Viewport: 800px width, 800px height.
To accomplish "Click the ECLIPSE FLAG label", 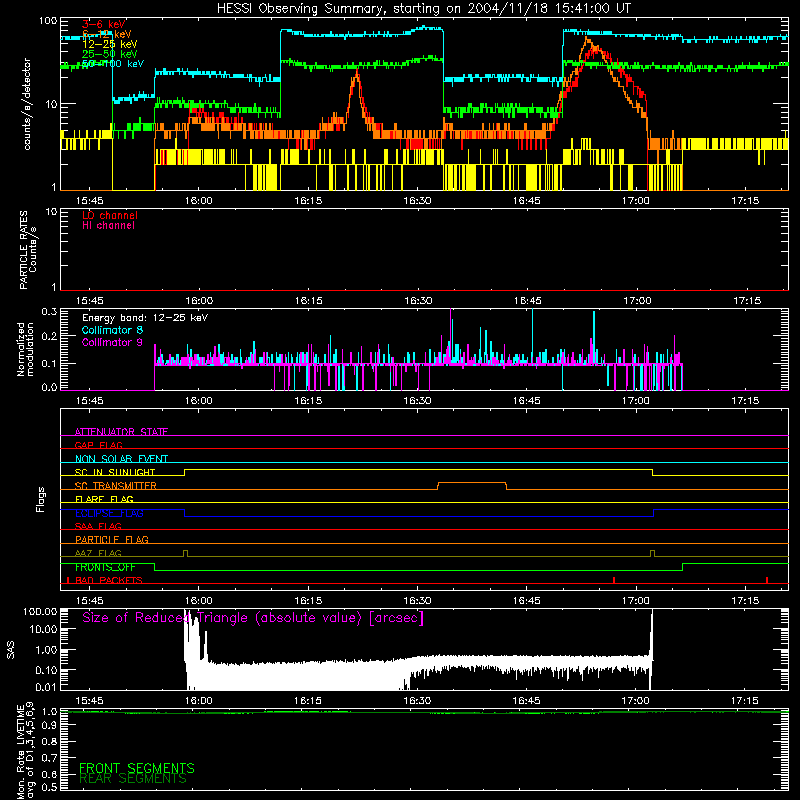I will coord(109,513).
